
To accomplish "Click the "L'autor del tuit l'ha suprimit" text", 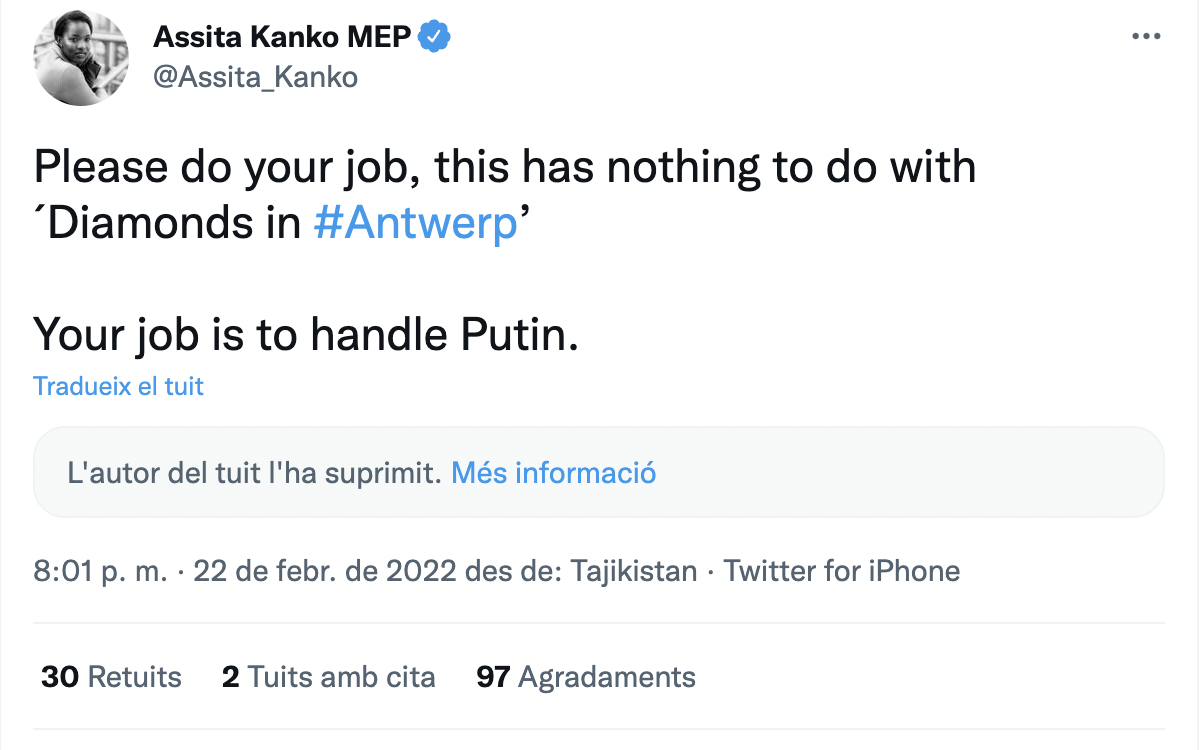I will 254,472.
